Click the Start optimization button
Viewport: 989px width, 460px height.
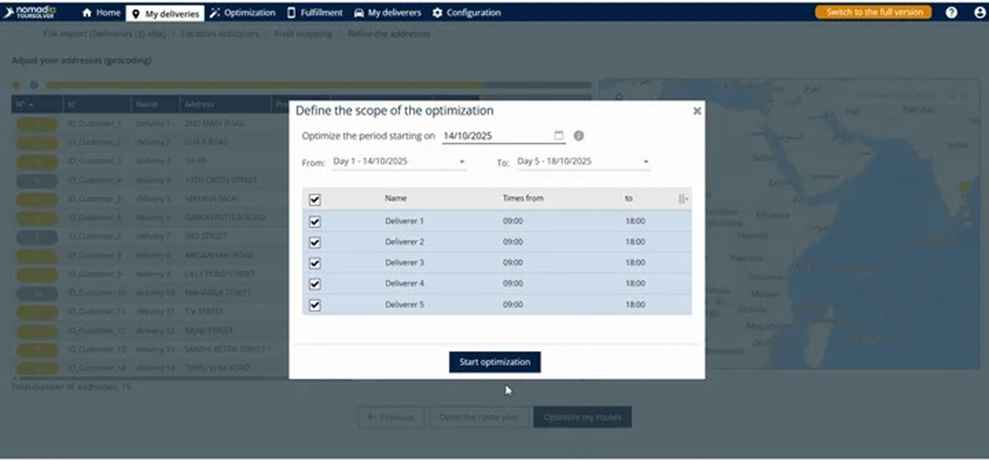point(494,362)
